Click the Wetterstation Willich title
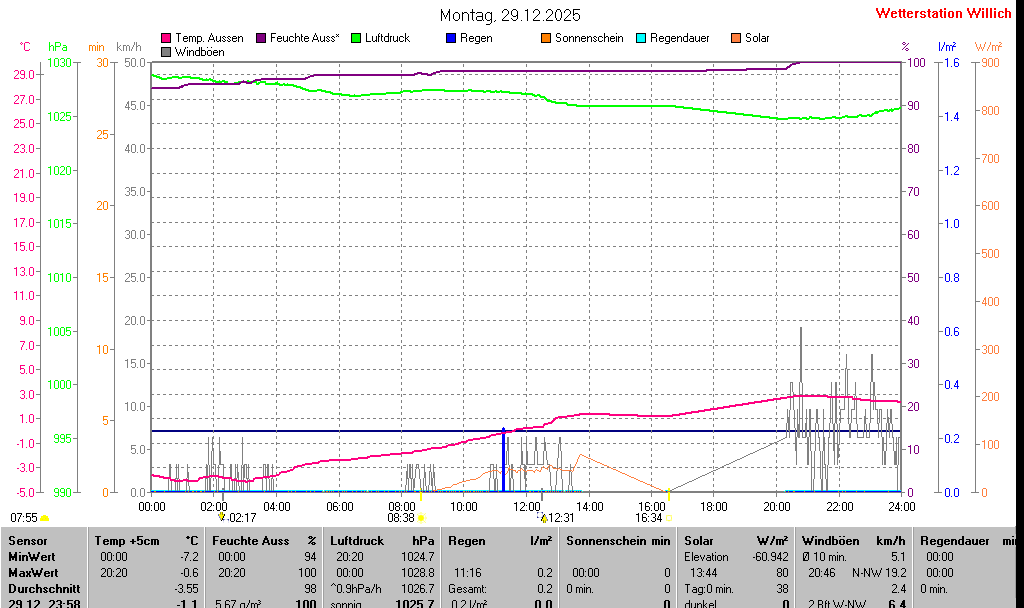 pyautogui.click(x=943, y=13)
